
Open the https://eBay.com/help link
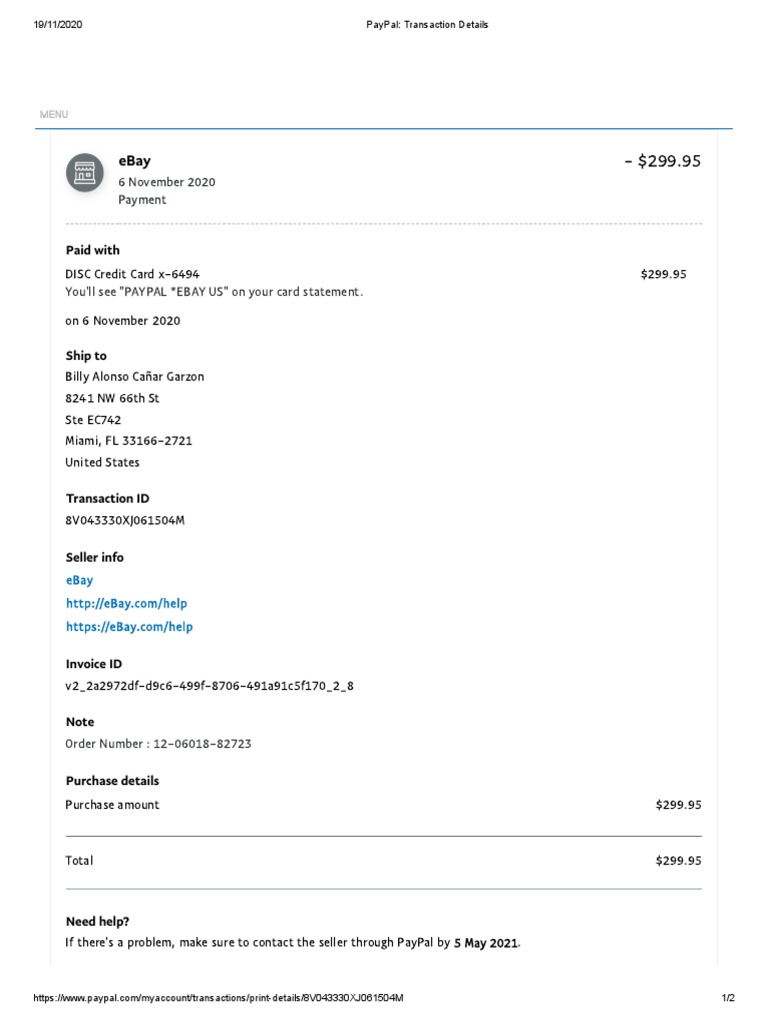coord(129,627)
